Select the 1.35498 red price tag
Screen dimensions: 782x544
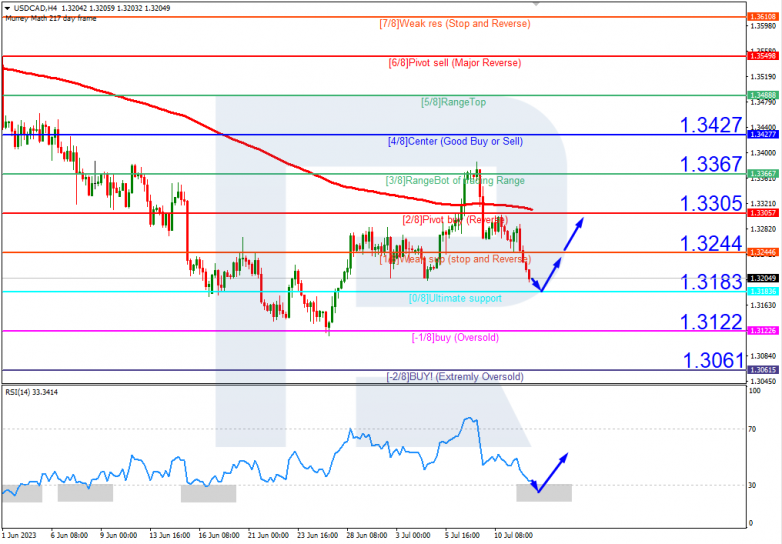(x=763, y=56)
